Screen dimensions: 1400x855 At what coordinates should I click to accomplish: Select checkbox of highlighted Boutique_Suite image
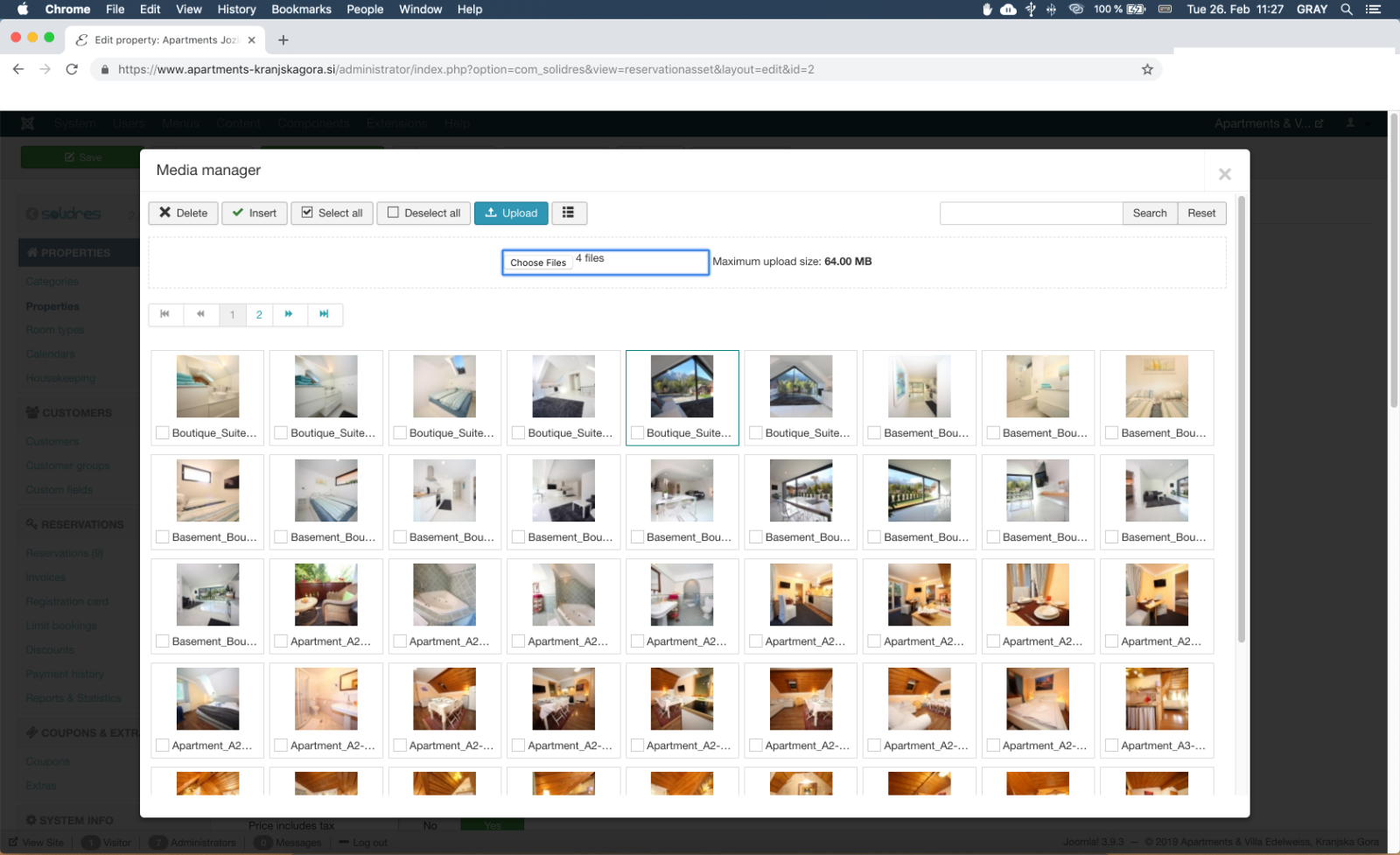(x=638, y=433)
